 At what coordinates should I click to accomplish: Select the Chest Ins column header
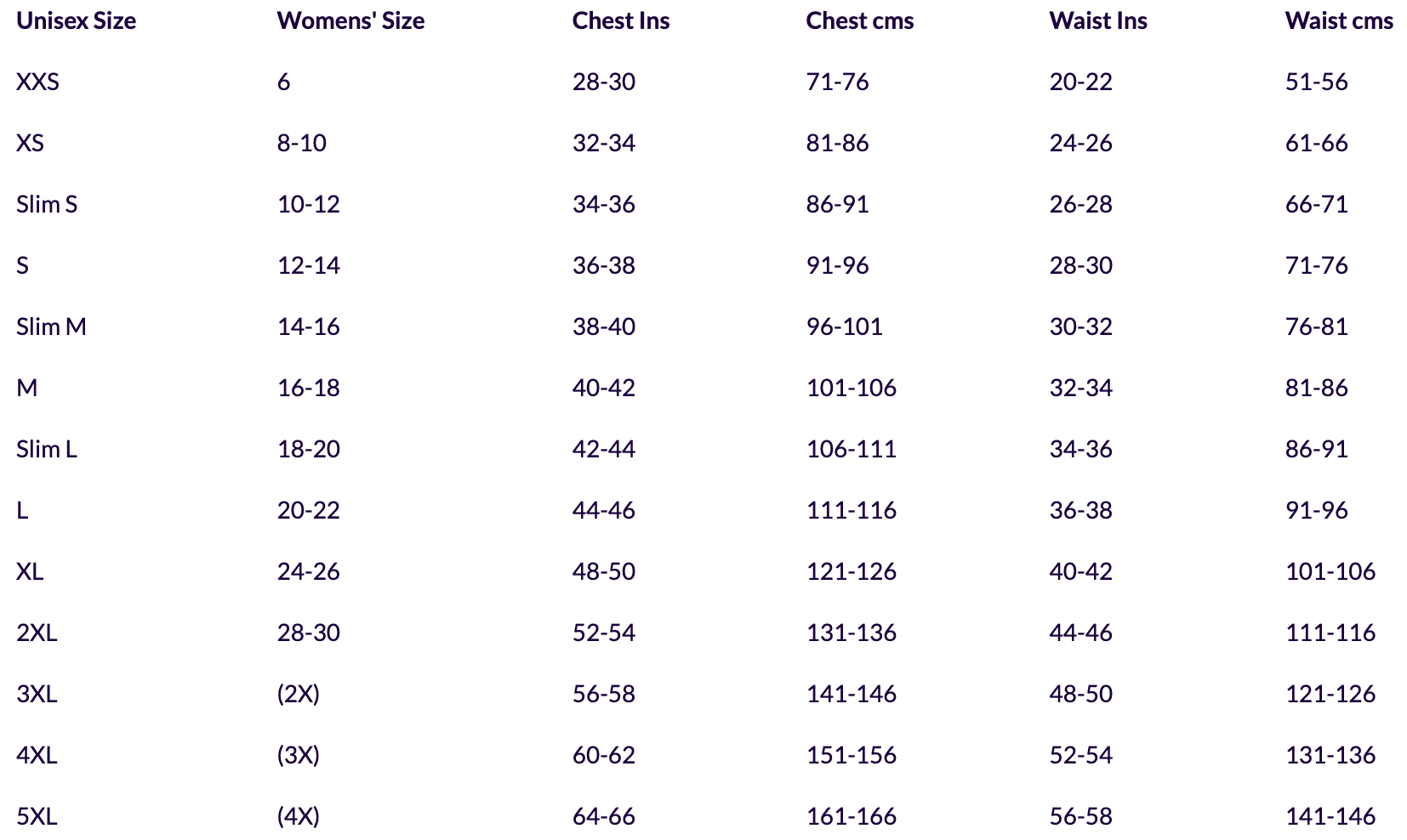coord(620,20)
